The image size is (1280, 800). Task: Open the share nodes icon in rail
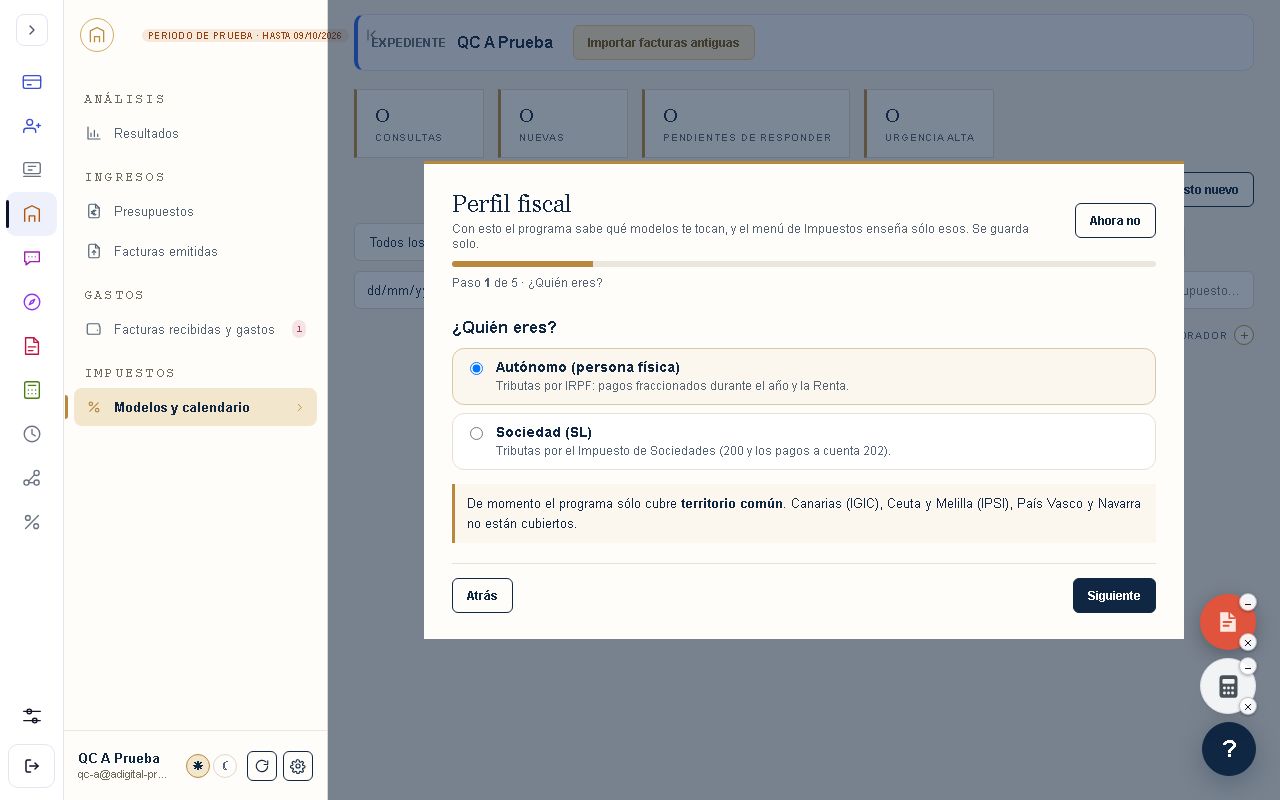pos(32,478)
